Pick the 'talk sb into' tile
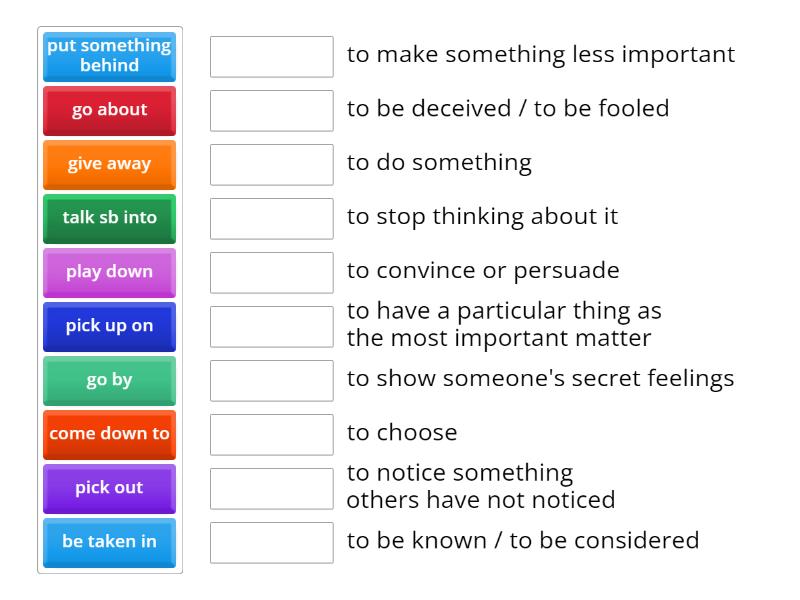Image resolution: width=800 pixels, height=600 pixels. (x=108, y=218)
